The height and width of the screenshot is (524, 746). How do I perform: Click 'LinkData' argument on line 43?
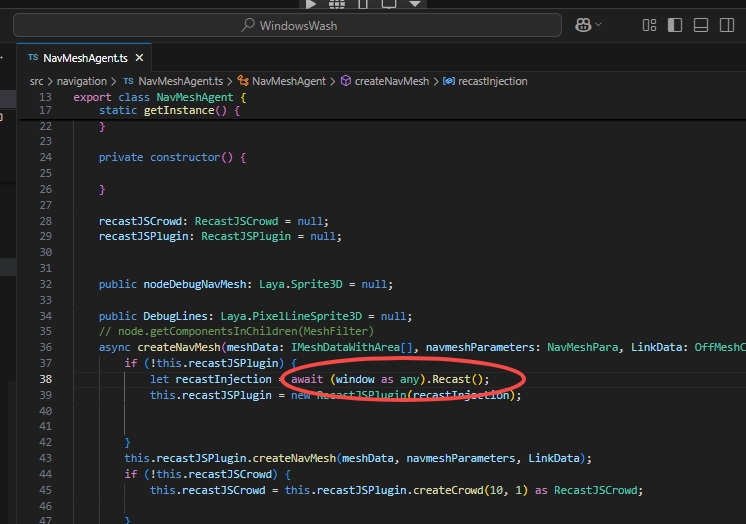(554, 458)
